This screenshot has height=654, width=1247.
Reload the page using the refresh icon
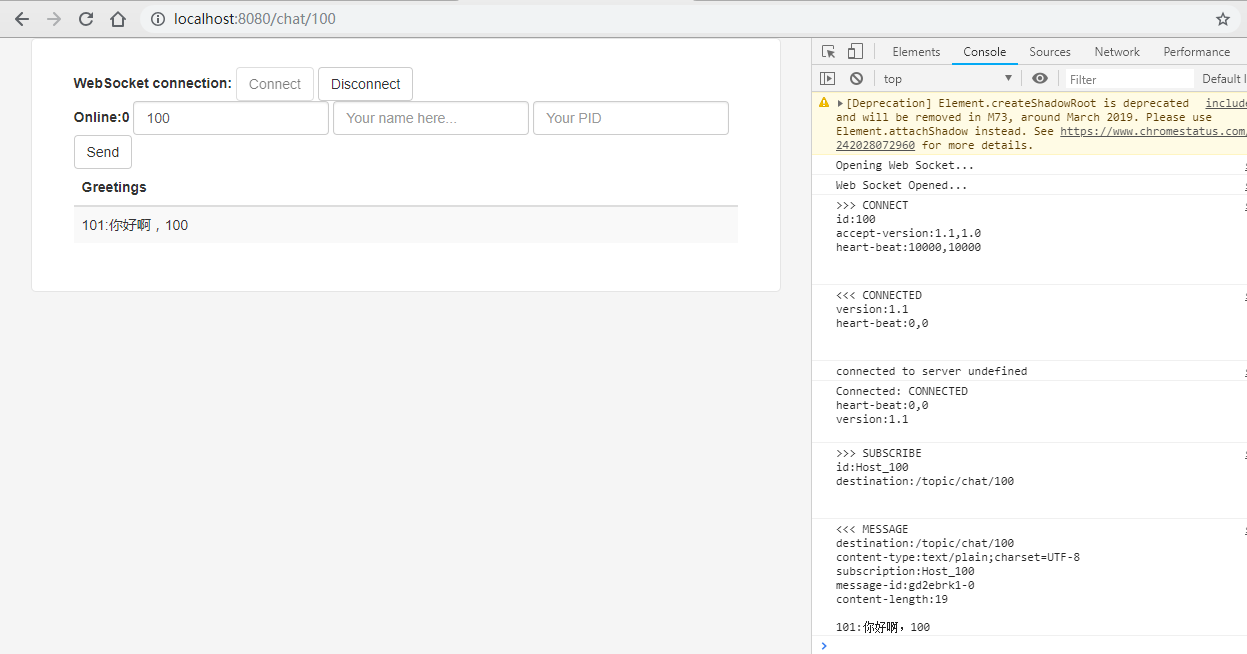tap(86, 19)
